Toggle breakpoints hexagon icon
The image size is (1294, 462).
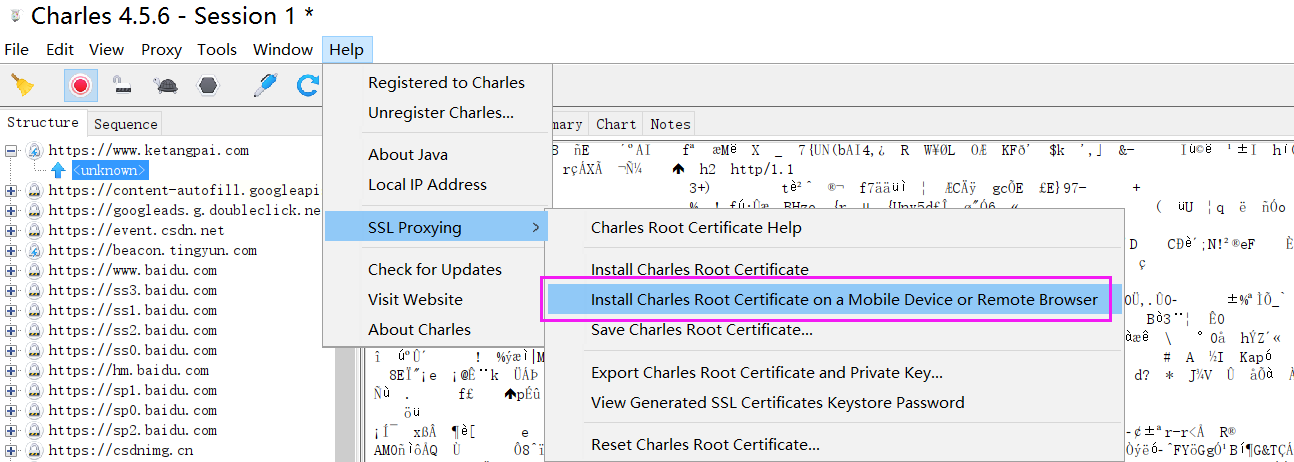click(x=207, y=86)
